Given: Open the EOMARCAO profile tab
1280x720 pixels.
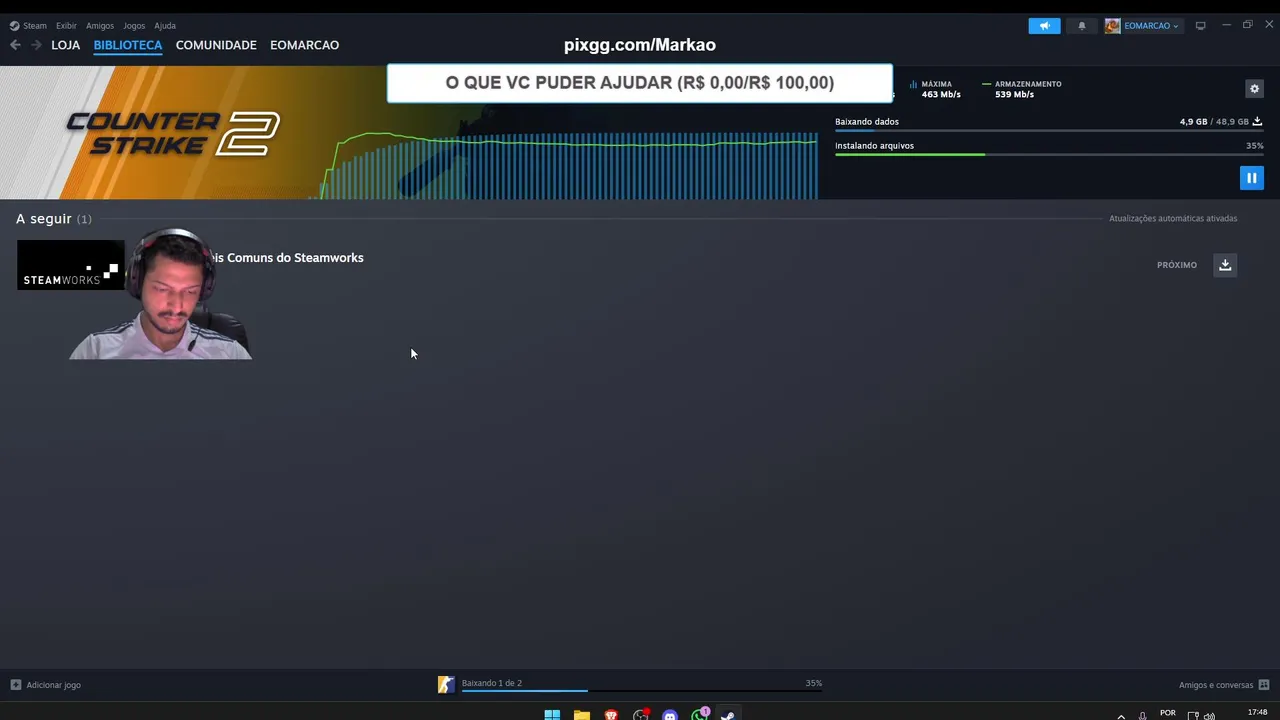Looking at the screenshot, I should point(304,45).
